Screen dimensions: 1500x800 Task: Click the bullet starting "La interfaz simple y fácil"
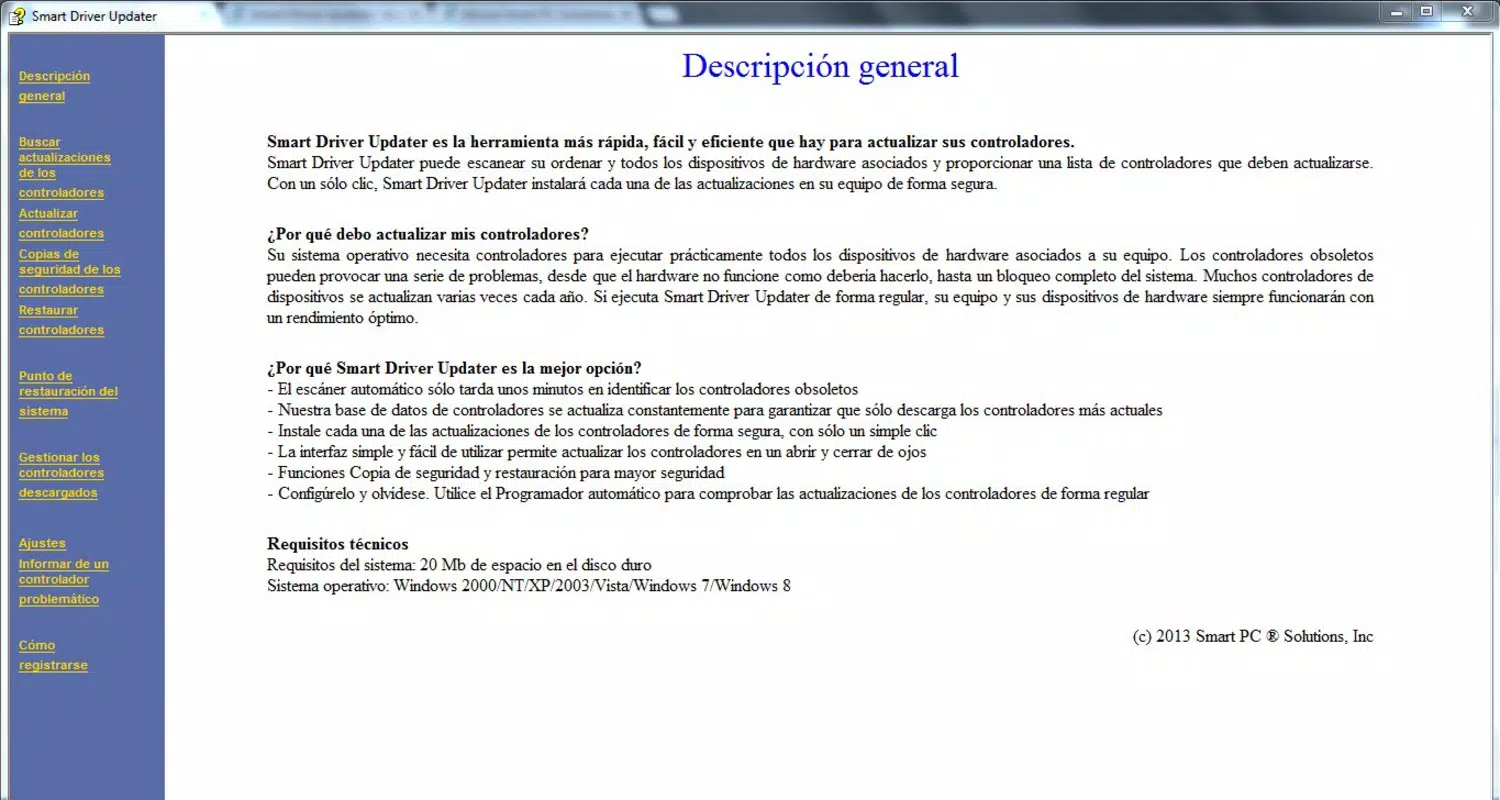click(x=597, y=452)
